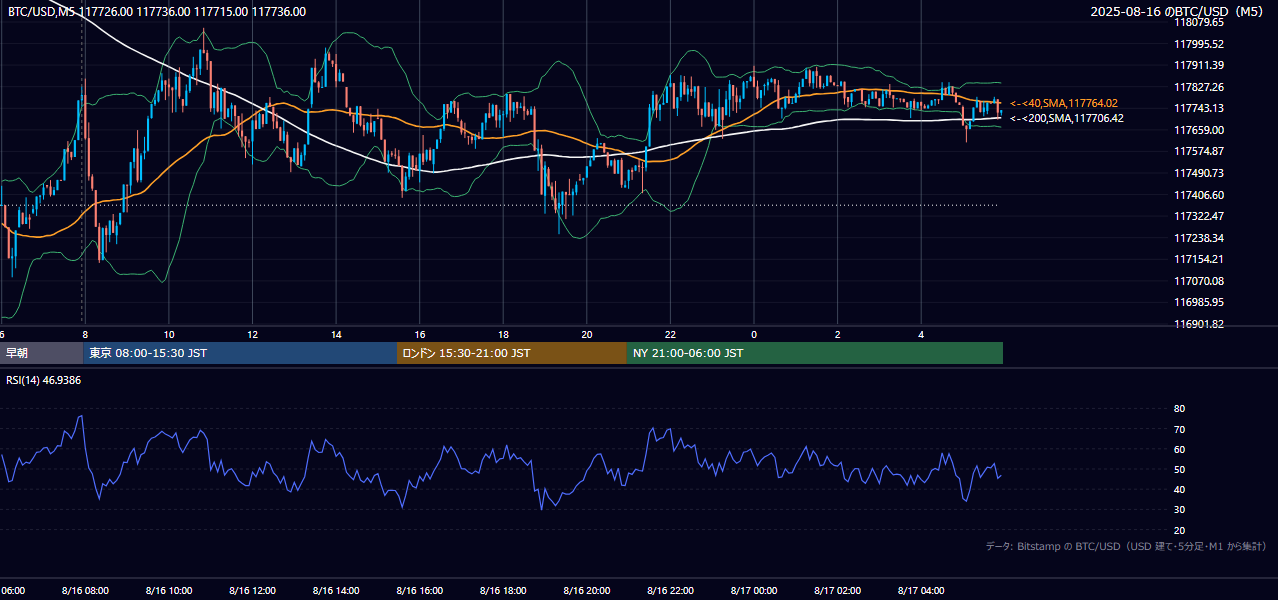Click price axis value 117574.87
1278x600 pixels.
(1198, 151)
